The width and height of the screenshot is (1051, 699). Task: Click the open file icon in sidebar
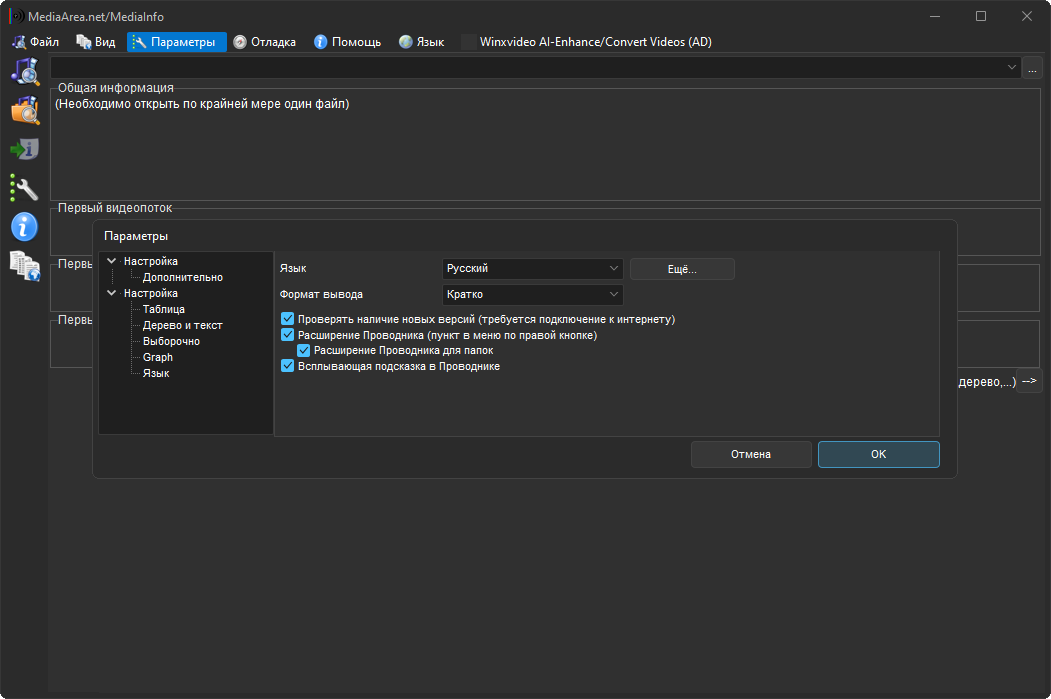(24, 71)
